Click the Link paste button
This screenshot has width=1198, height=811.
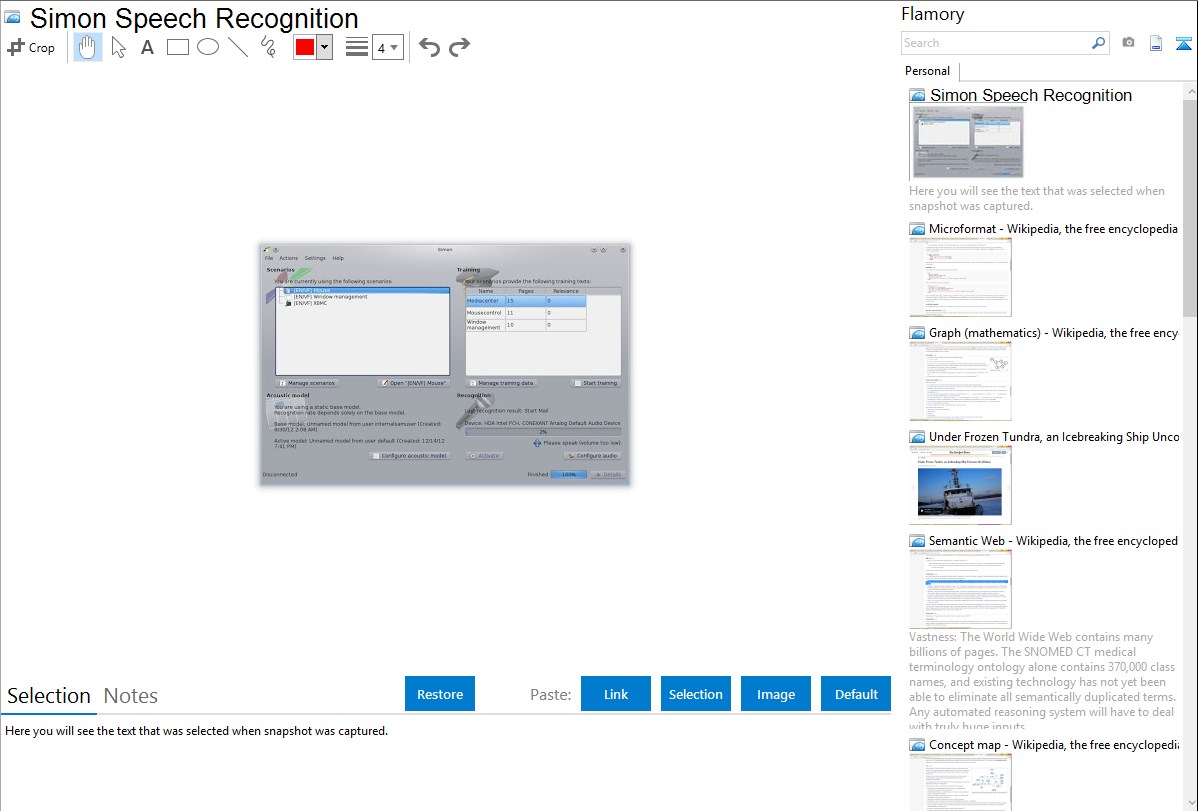616,694
